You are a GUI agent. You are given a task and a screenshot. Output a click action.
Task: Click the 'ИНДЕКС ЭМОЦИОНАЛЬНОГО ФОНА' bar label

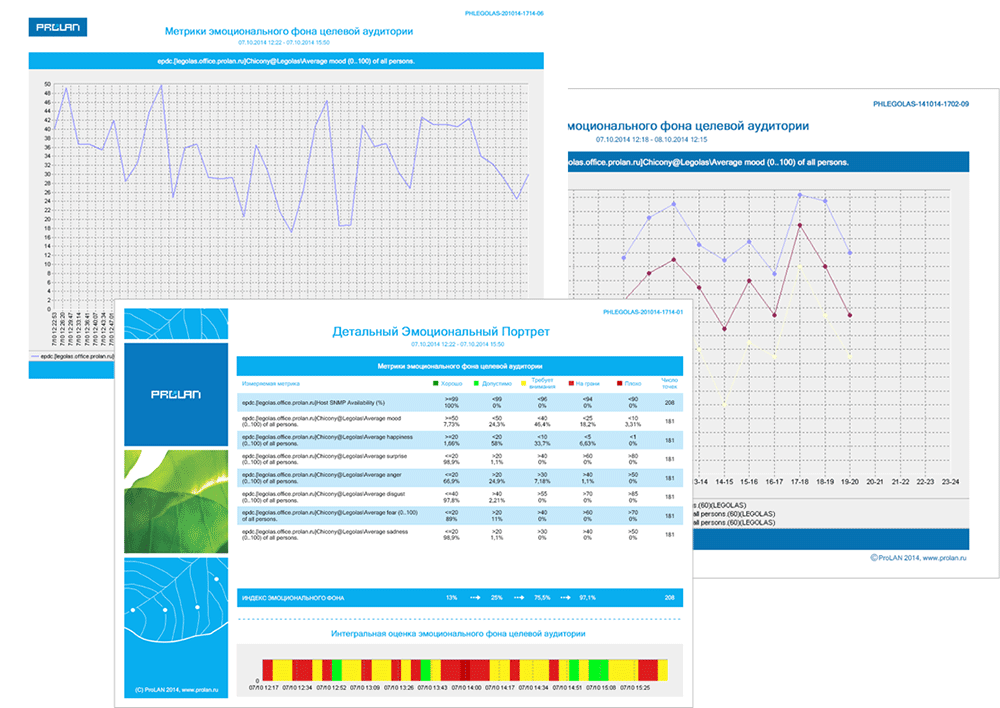[289, 597]
